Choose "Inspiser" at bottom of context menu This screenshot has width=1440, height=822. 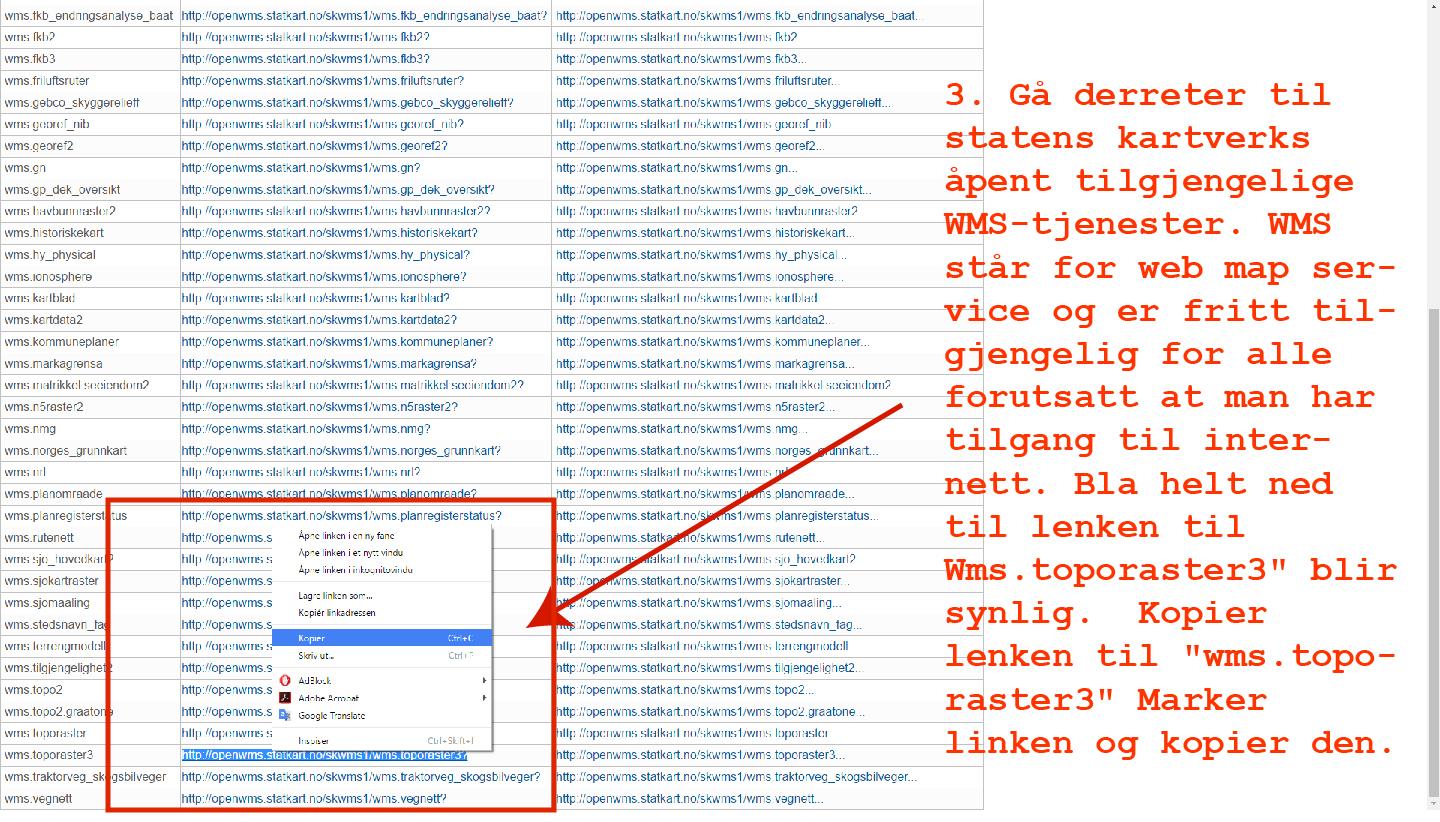(313, 741)
